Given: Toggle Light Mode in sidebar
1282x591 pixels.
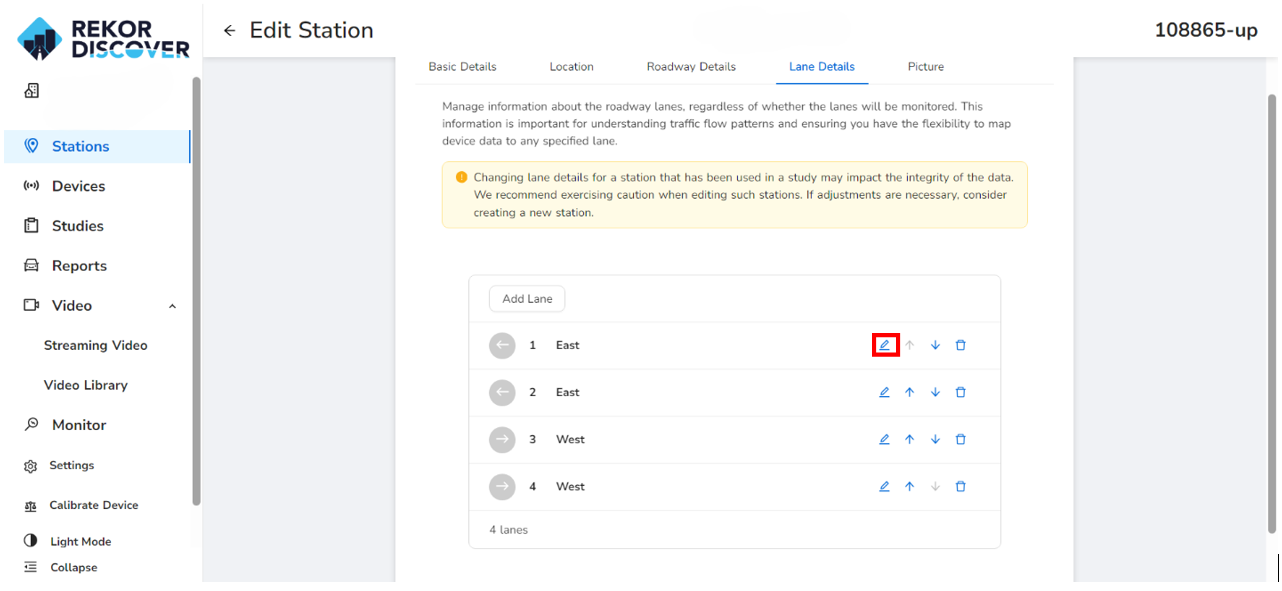Looking at the screenshot, I should coord(68,541).
